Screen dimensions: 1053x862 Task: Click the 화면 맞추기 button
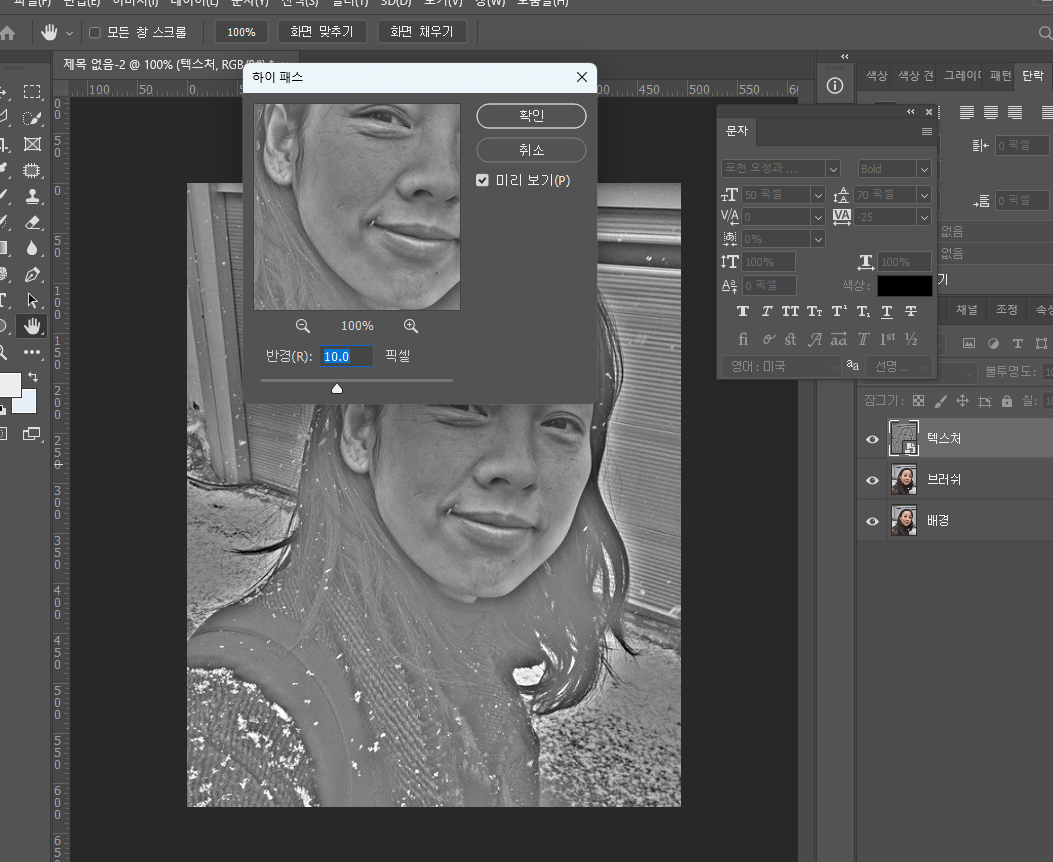tap(322, 32)
